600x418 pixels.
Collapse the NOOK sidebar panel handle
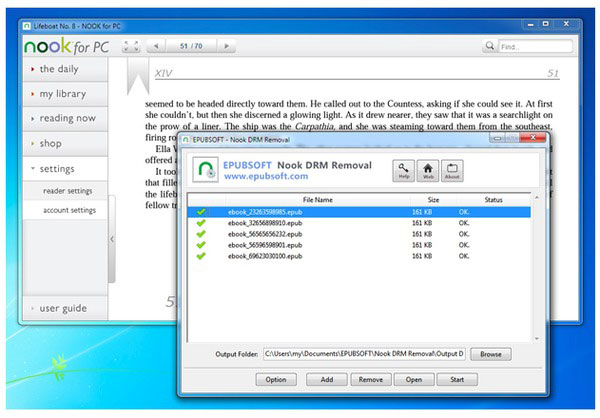tap(112, 239)
